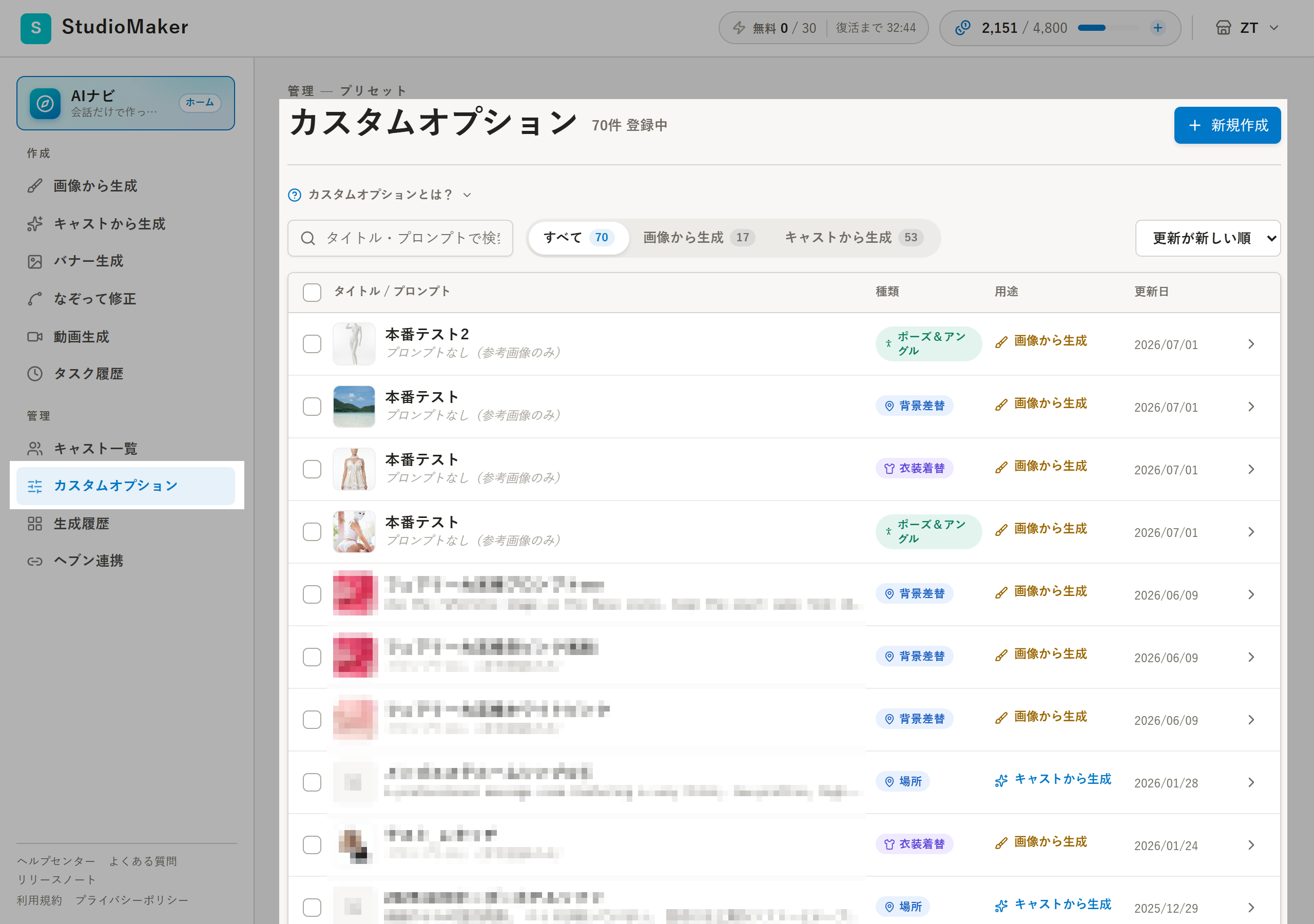Open AIナビ compass icon
This screenshot has width=1314, height=924.
(45, 104)
